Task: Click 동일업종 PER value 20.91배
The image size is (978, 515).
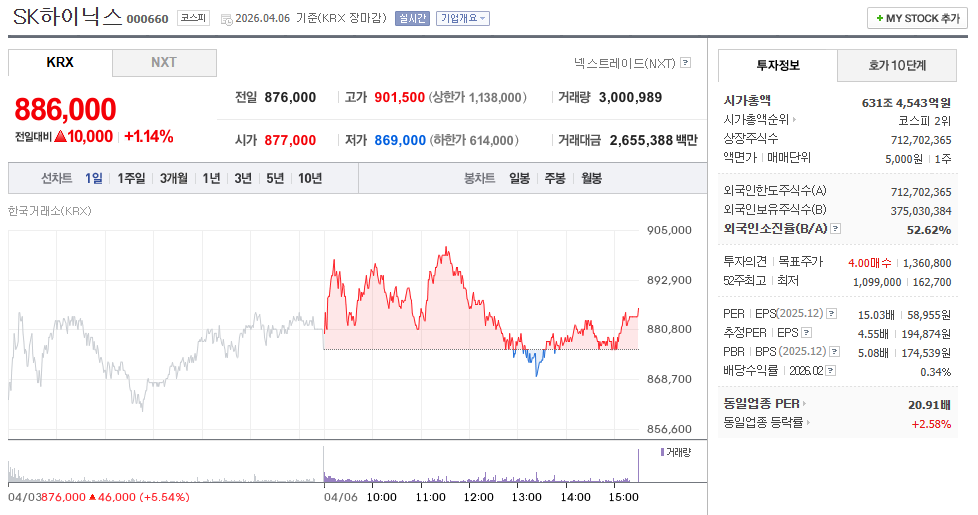Action: coord(929,405)
